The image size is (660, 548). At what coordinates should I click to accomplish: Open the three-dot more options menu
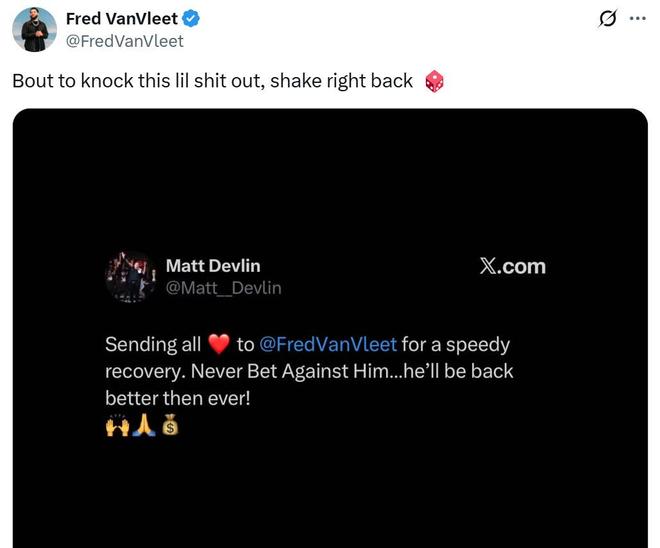(637, 18)
